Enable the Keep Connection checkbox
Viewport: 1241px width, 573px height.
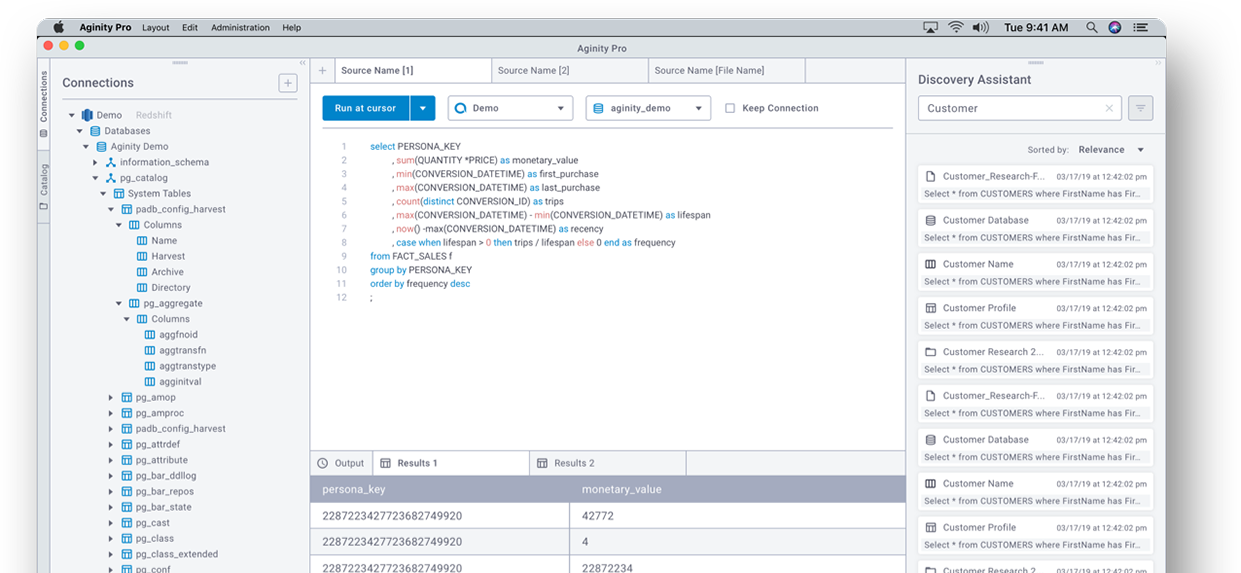(x=730, y=108)
